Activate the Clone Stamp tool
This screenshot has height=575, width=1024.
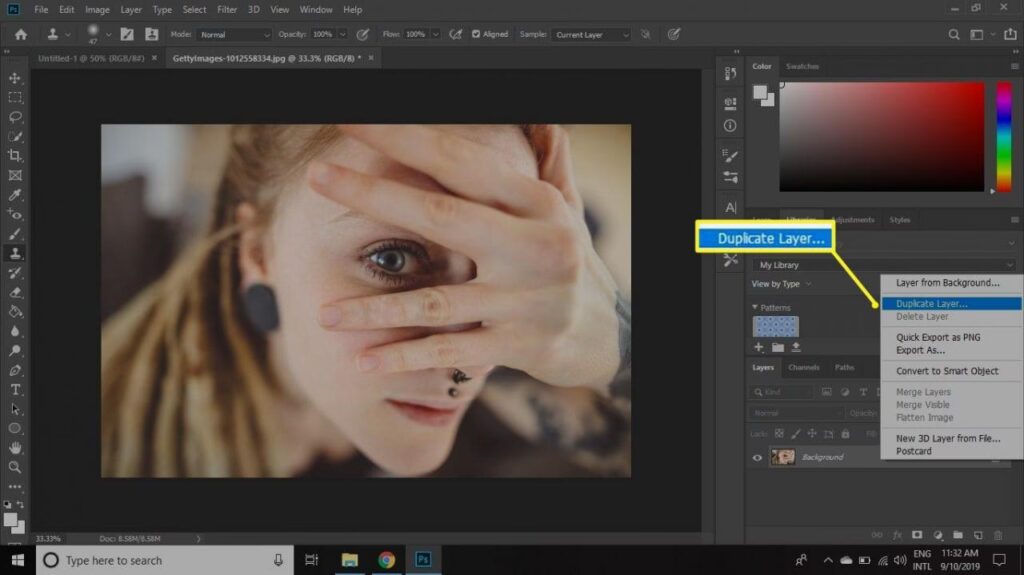click(15, 253)
